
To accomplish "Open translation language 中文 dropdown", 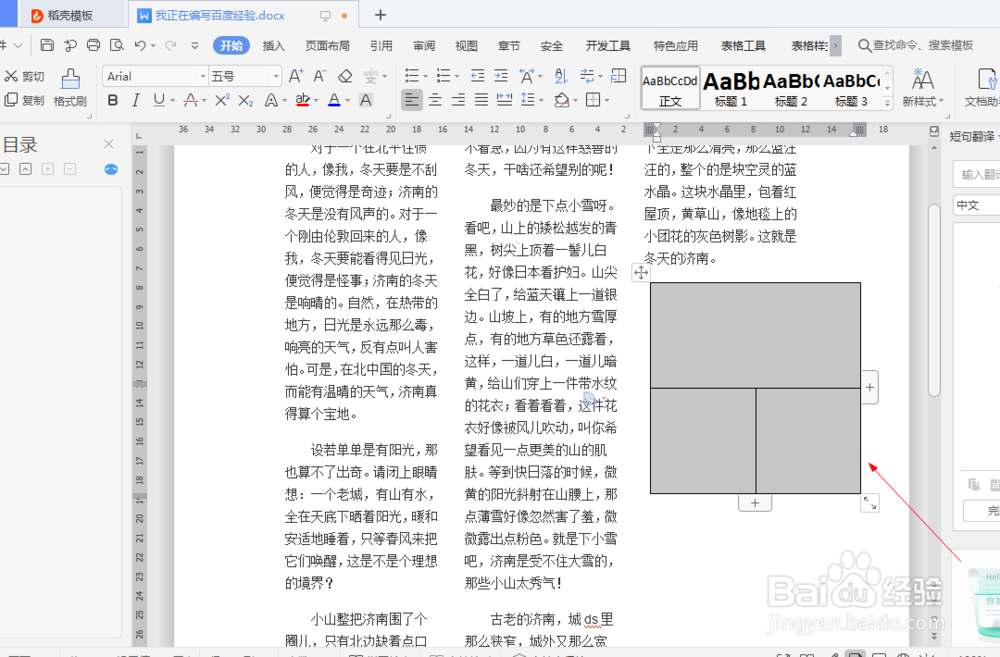I will point(976,205).
